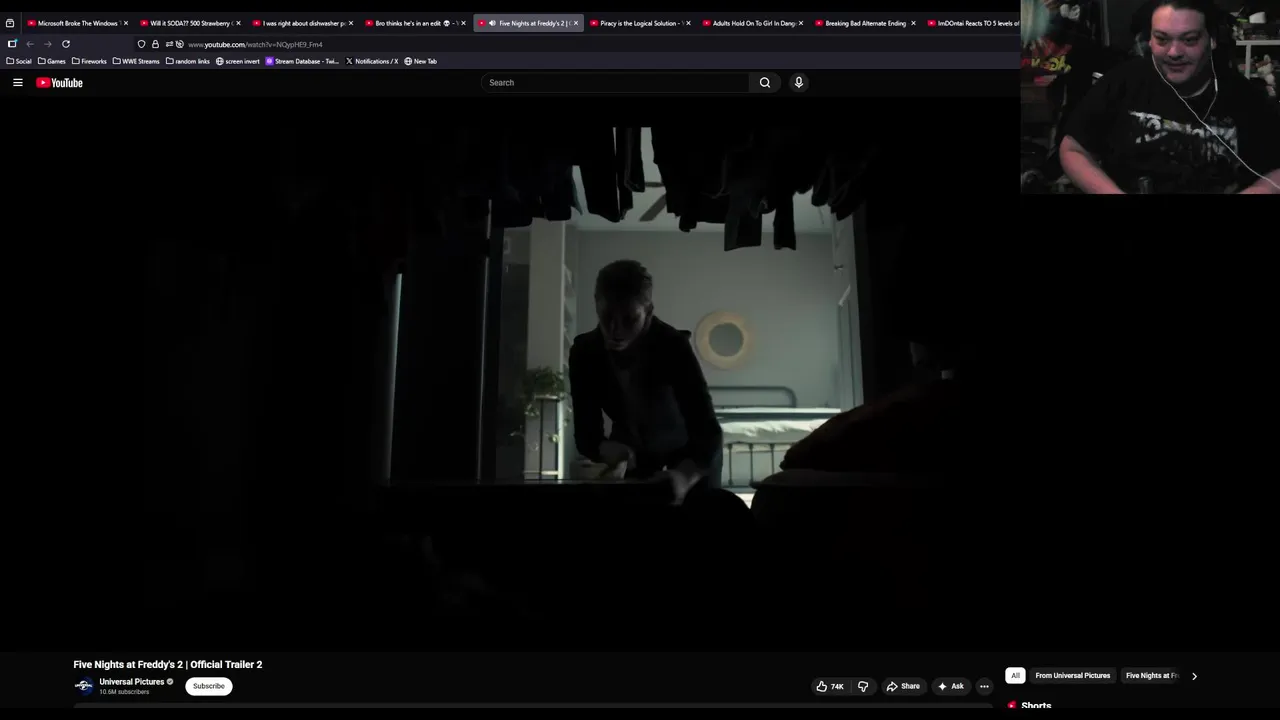This screenshot has width=1280, height=720.
Task: Open shield tracking protection icon
Action: (x=141, y=44)
